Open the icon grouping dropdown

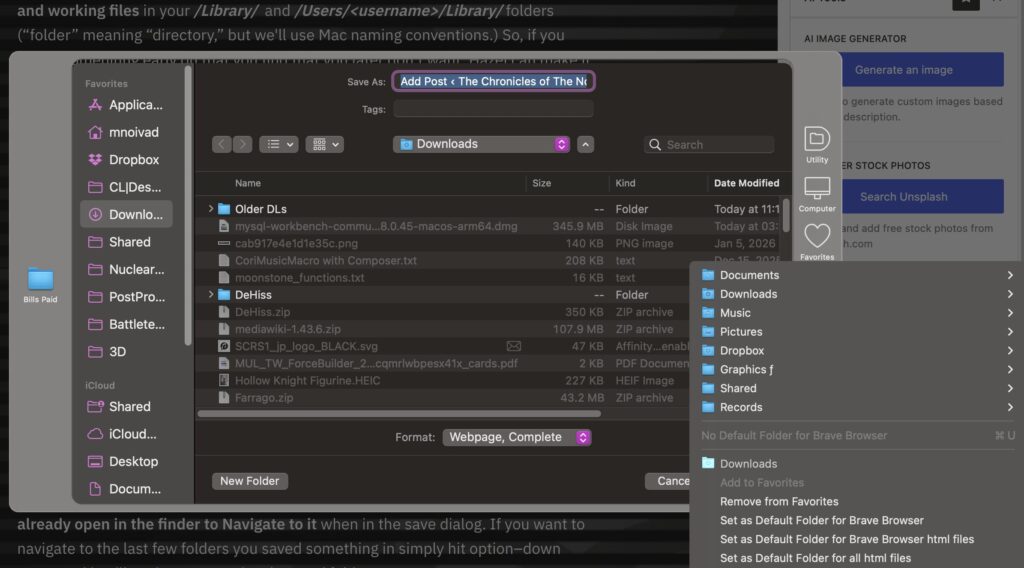[x=325, y=144]
